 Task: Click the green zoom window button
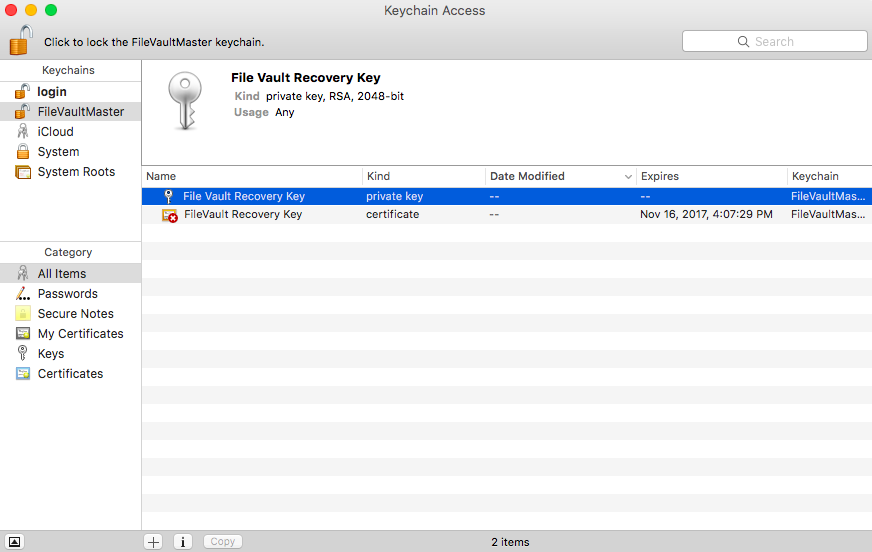[x=51, y=10]
